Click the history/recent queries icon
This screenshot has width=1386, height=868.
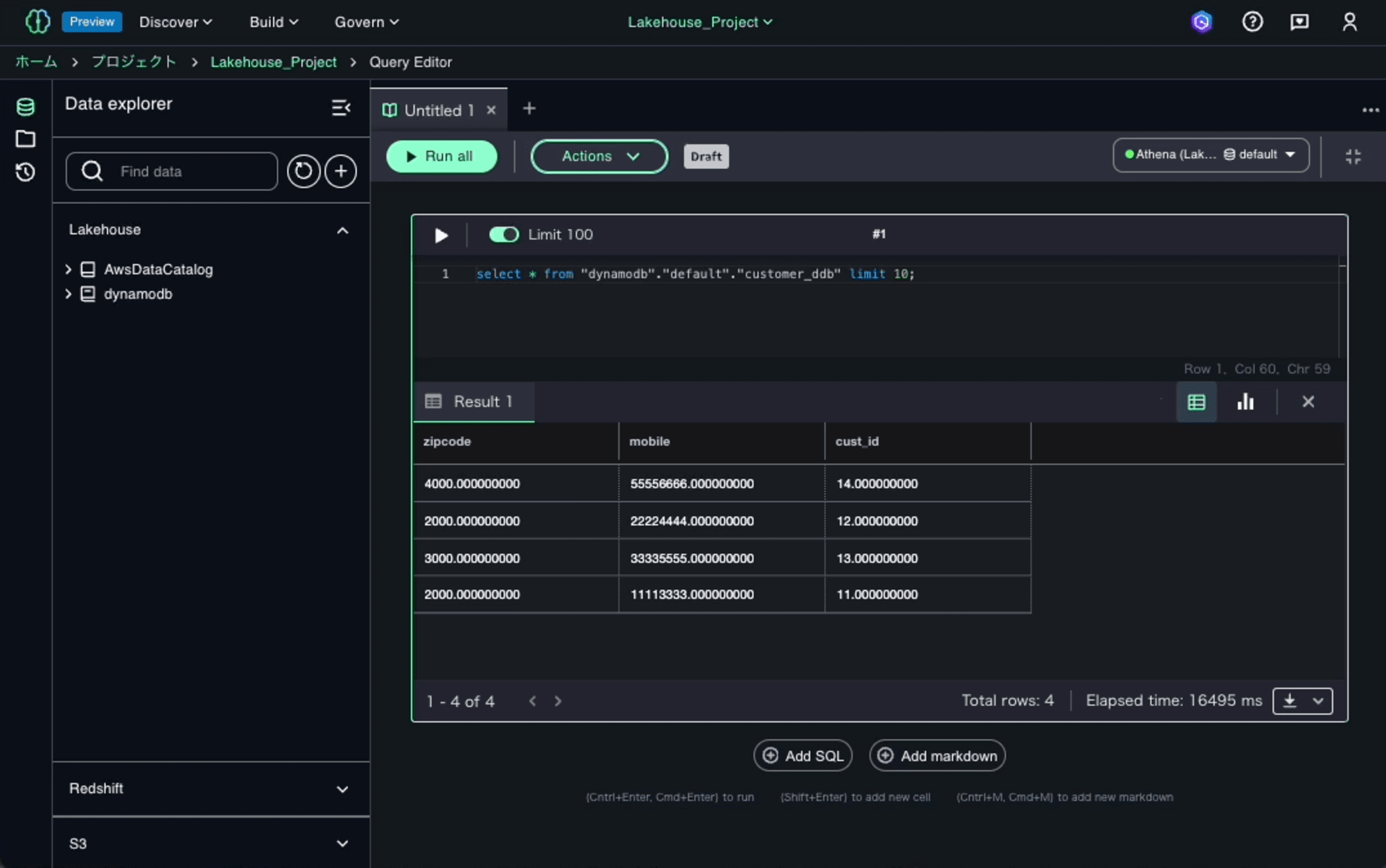[x=25, y=171]
